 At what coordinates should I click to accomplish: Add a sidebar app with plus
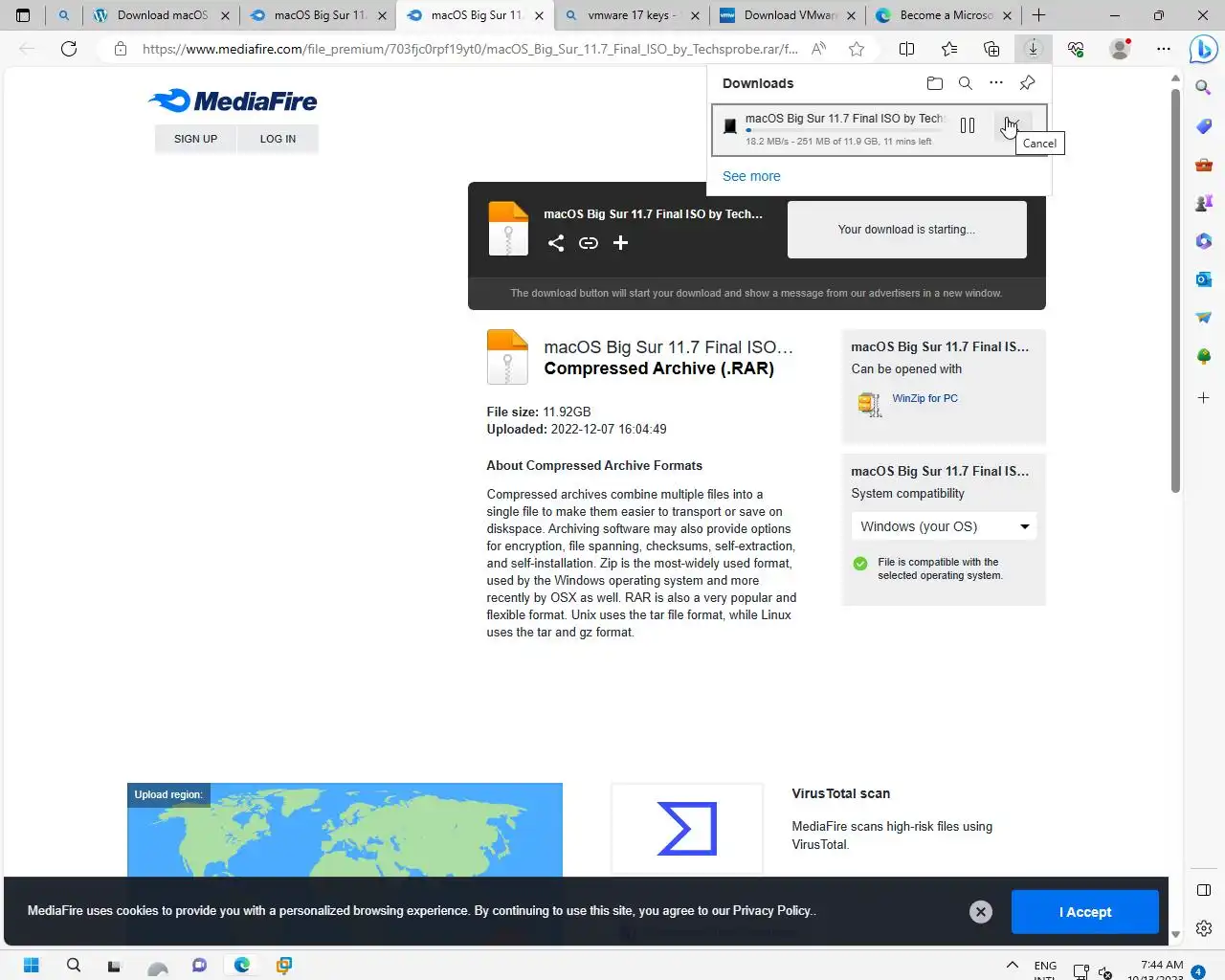(x=1204, y=397)
